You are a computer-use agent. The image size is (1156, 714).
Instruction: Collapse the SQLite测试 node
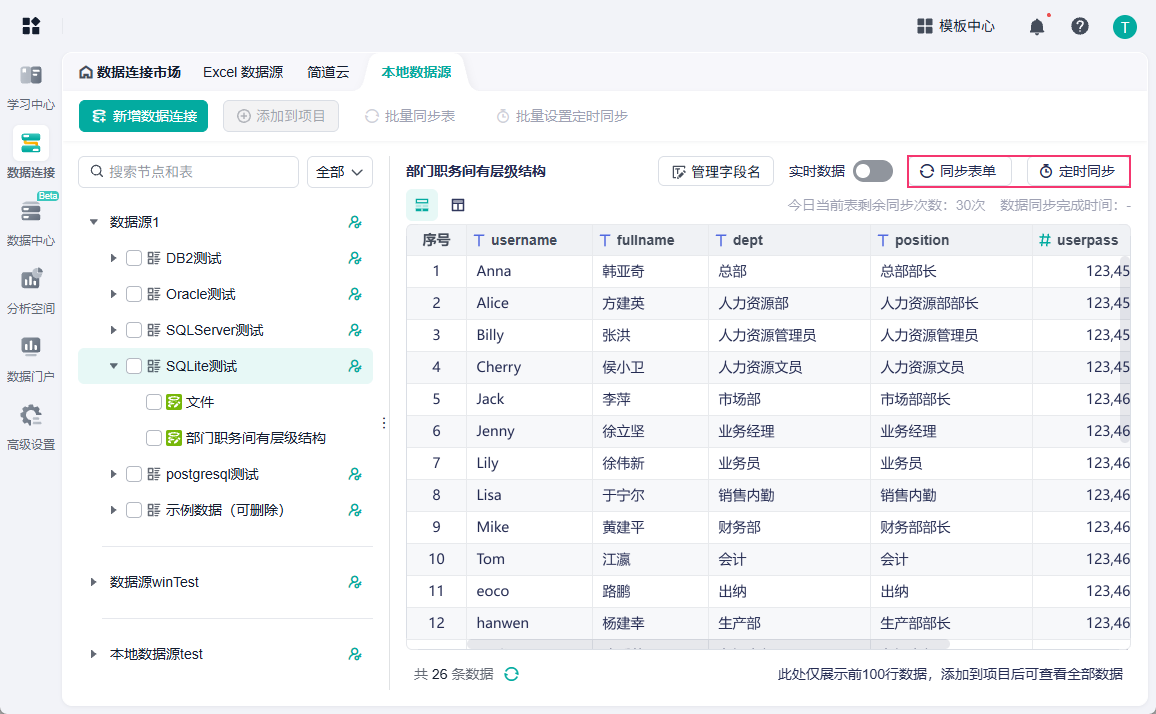point(114,366)
